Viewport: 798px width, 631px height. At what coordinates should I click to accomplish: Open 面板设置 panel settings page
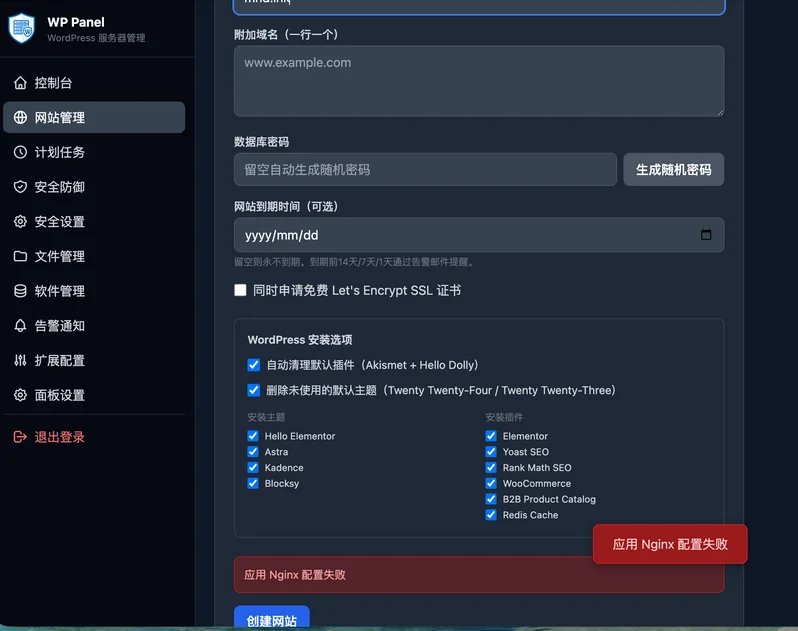(x=94, y=395)
